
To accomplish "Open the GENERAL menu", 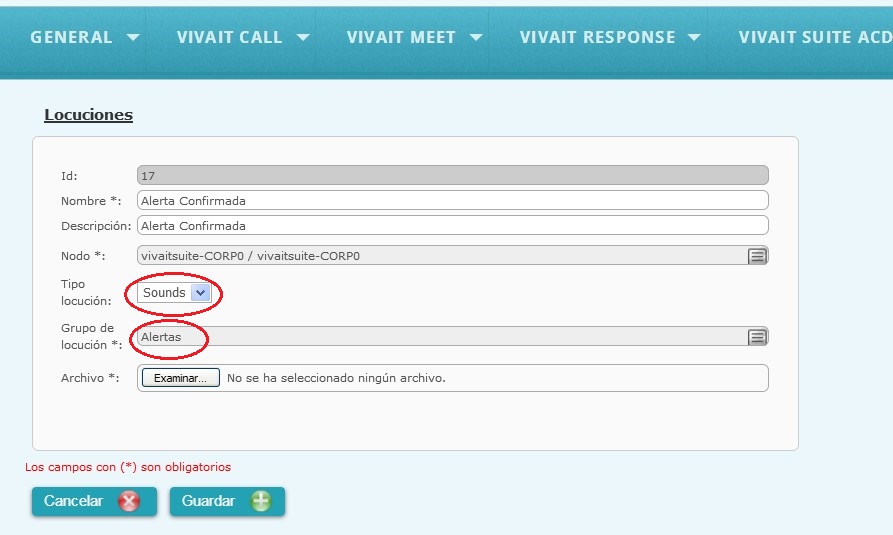I will [71, 38].
